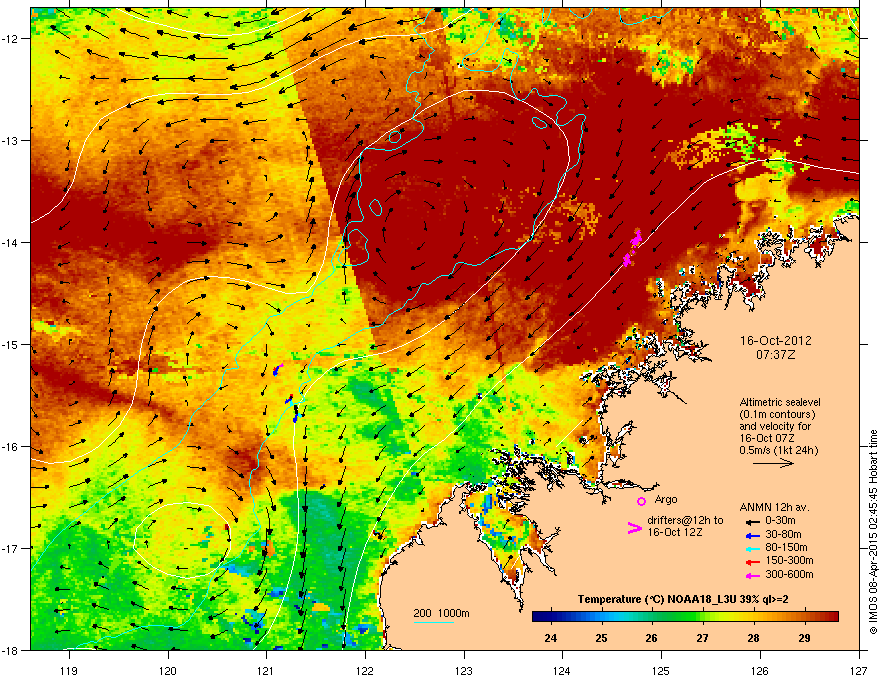Click the Argo legend label
This screenshot has width=880, height=680.
[666, 499]
